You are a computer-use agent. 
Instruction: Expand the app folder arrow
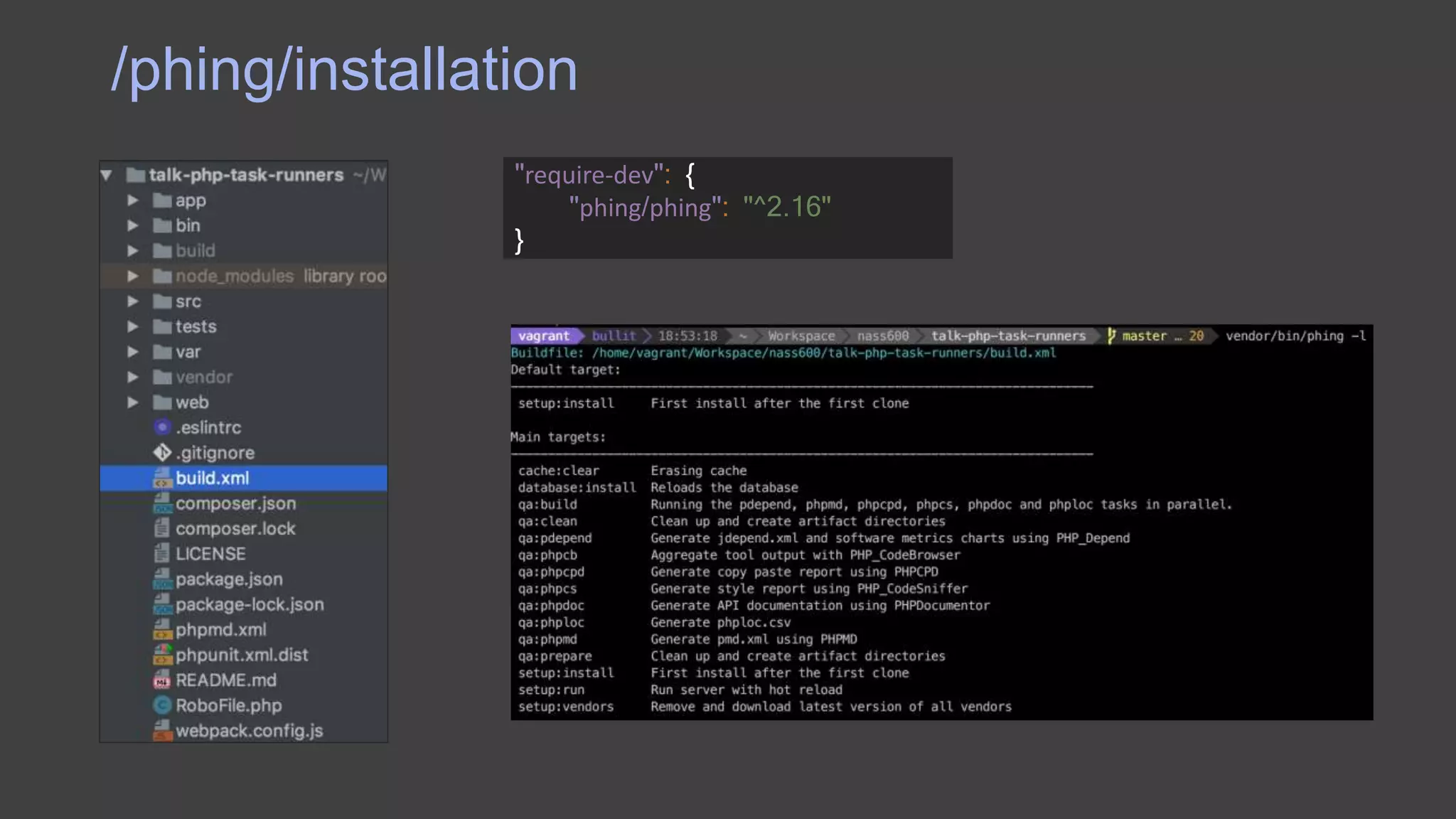point(133,200)
